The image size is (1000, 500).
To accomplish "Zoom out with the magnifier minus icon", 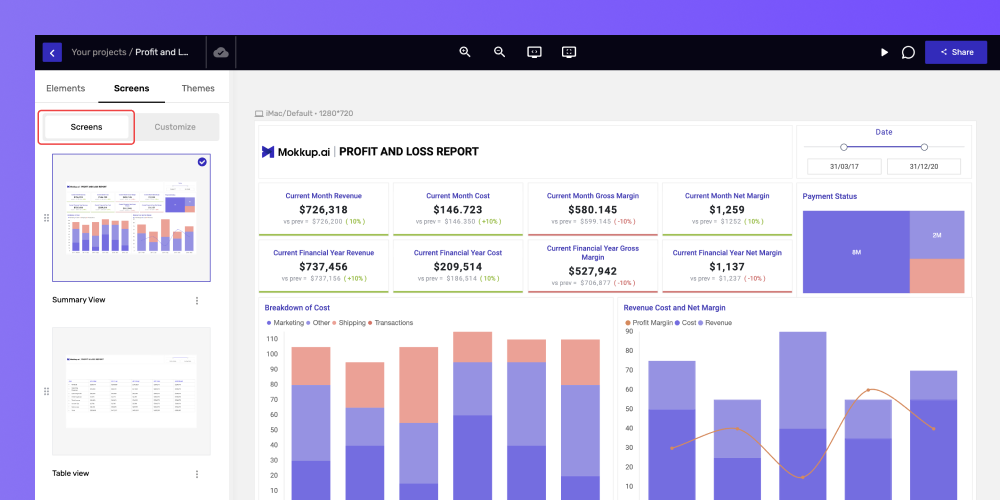I will 499,52.
